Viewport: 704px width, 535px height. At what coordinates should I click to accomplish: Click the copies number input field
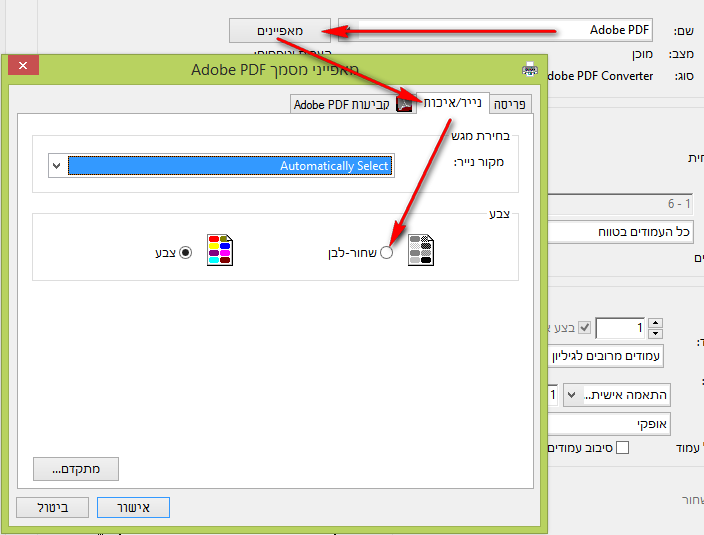pyautogui.click(x=620, y=328)
